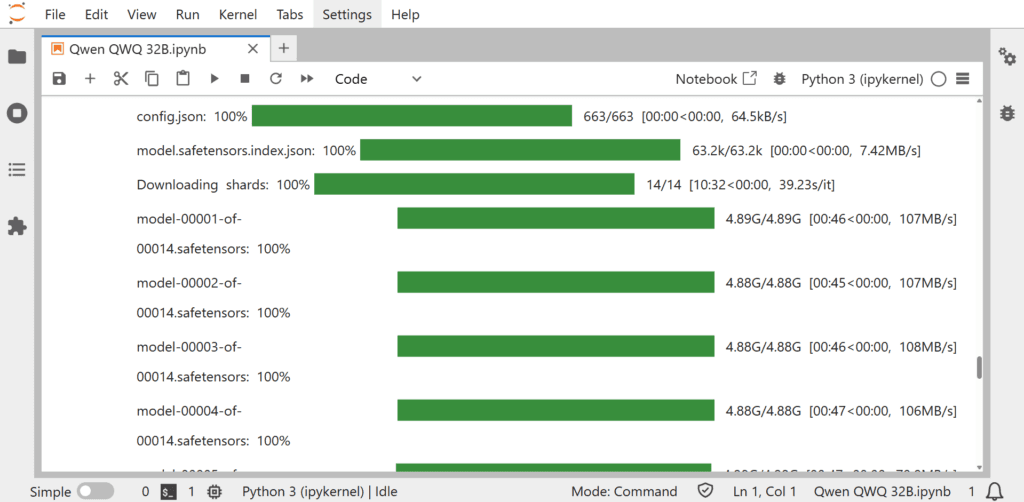The width and height of the screenshot is (1024, 502).
Task: Insert a new cell below
Action: point(90,79)
